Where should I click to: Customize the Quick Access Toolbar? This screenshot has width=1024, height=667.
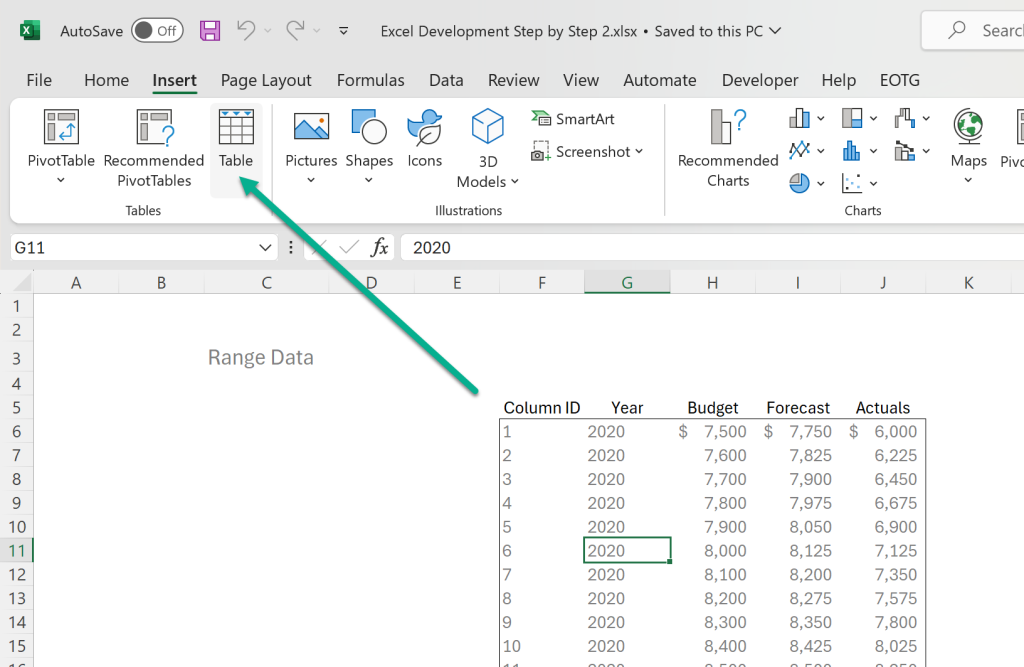[x=344, y=31]
